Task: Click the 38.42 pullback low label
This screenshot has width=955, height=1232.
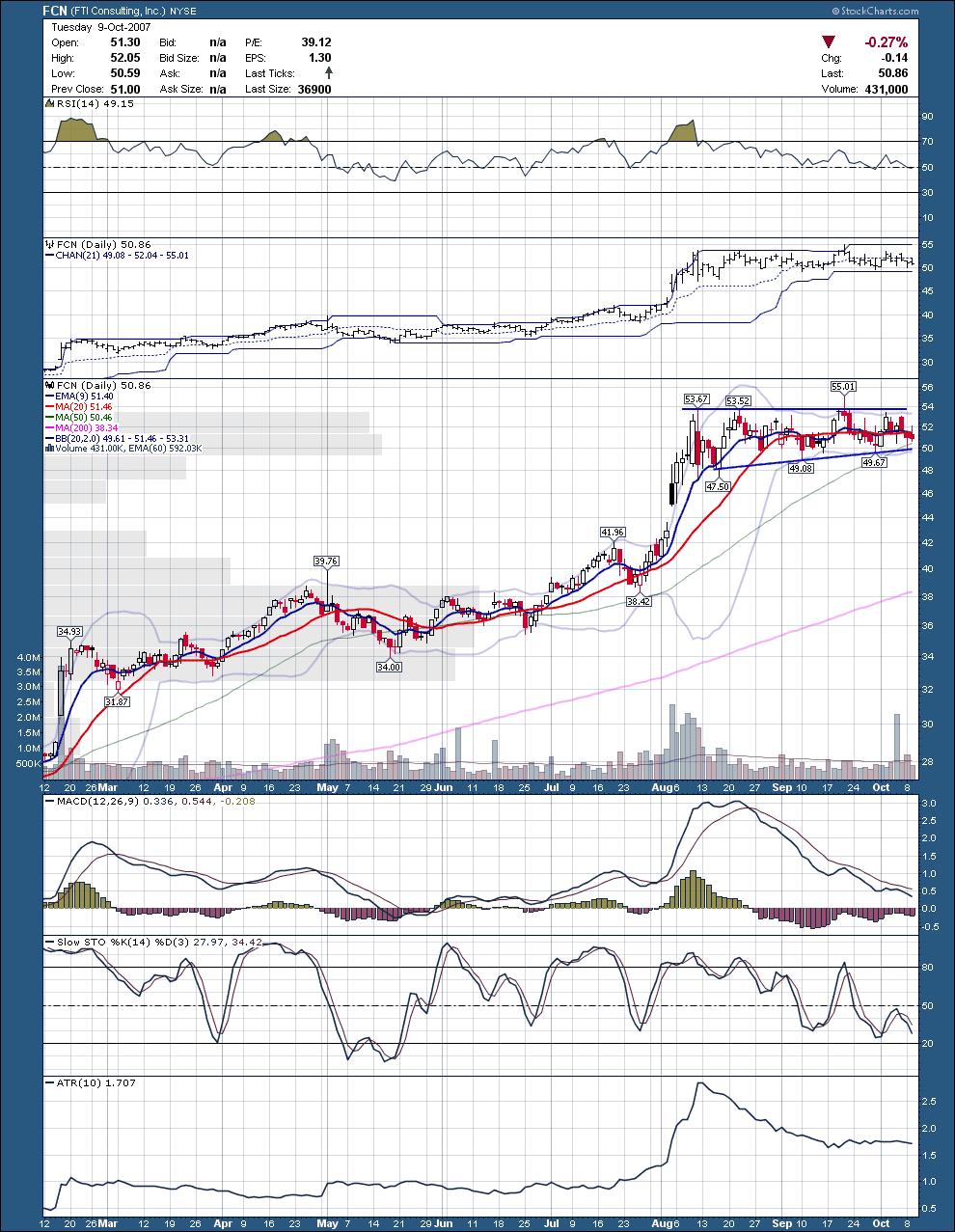Action: 639,600
